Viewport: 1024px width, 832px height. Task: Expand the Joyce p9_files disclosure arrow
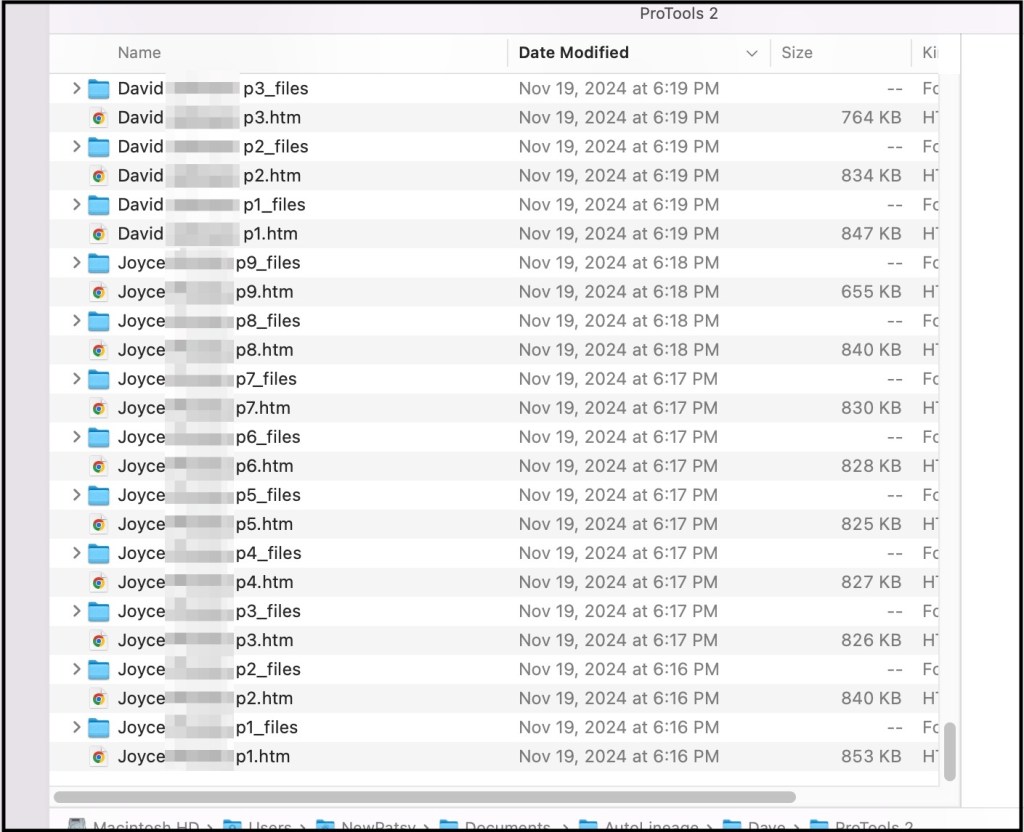pos(76,263)
